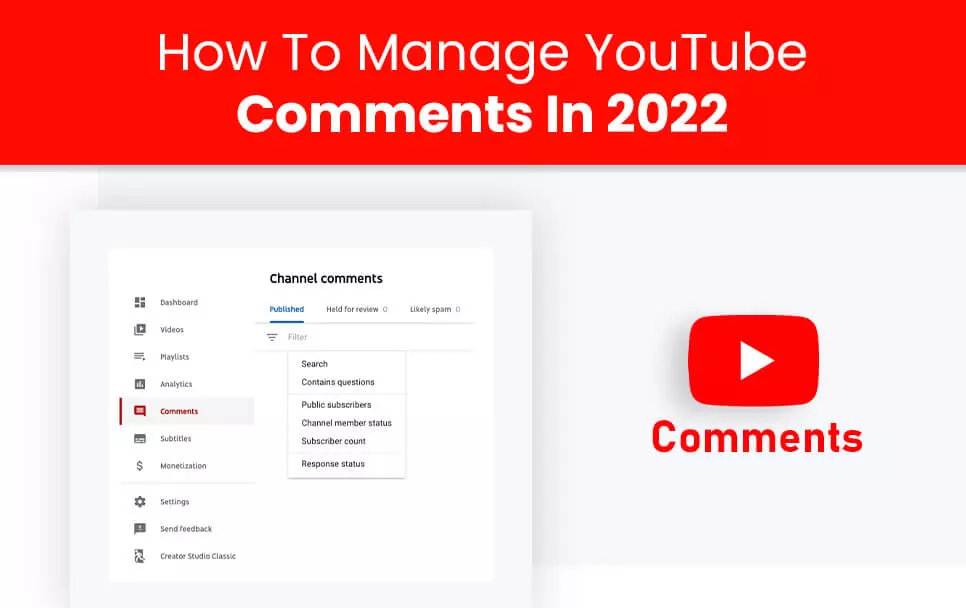This screenshot has width=966, height=608.
Task: Open Analytics via its chart icon
Action: [x=140, y=384]
